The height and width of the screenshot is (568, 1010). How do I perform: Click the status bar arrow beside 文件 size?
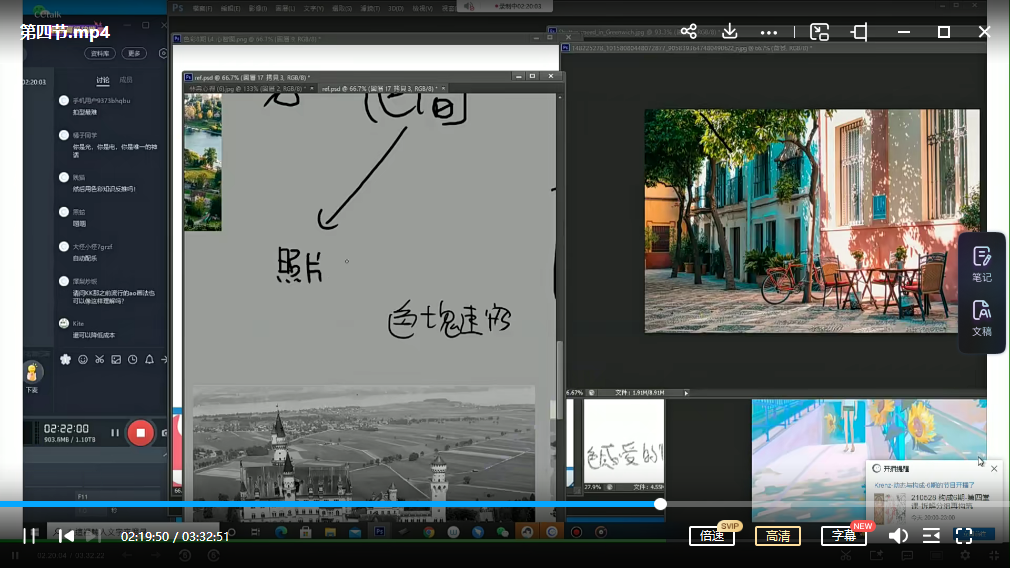coord(686,393)
